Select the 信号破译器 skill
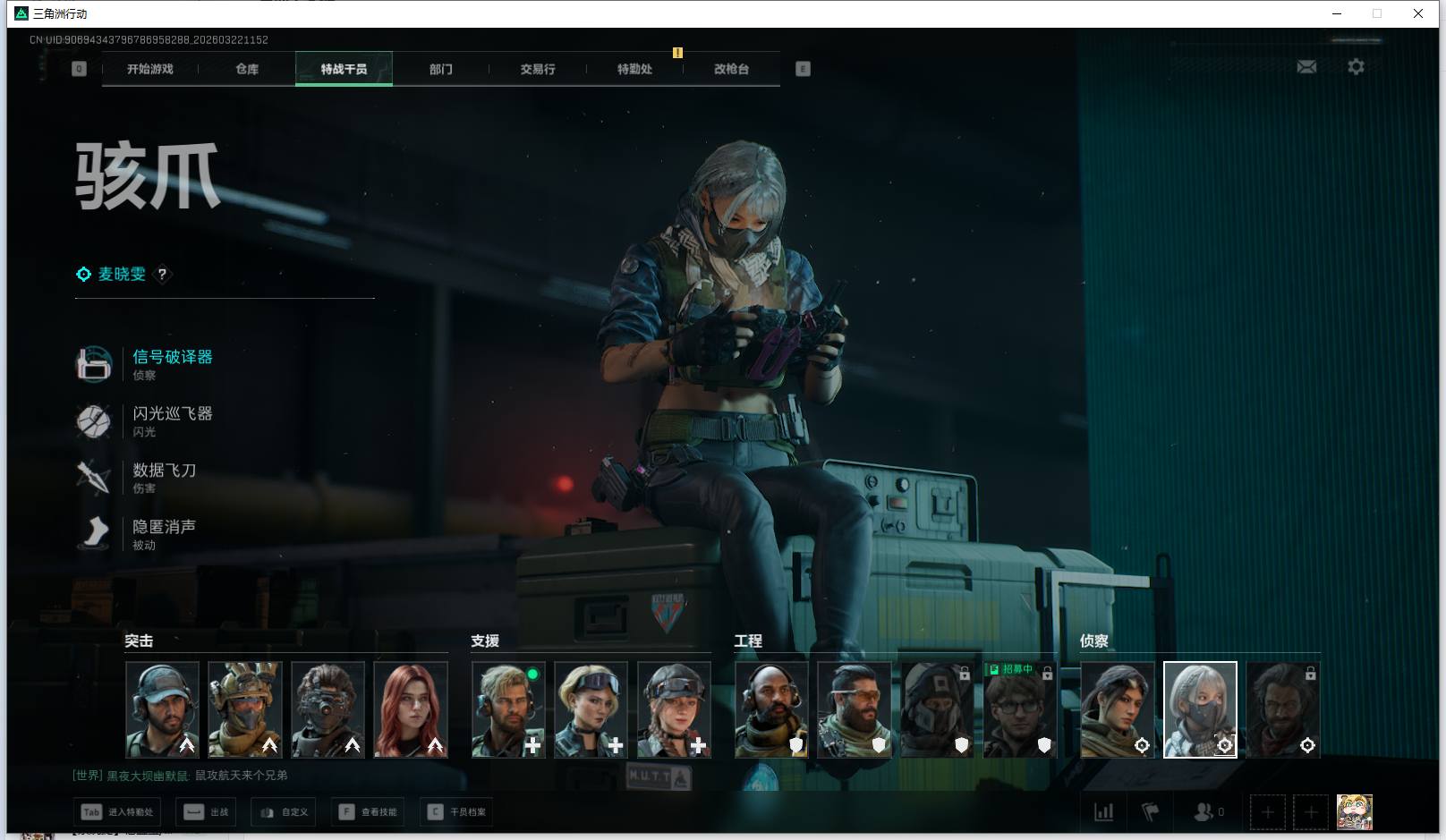1446x840 pixels. (145, 364)
